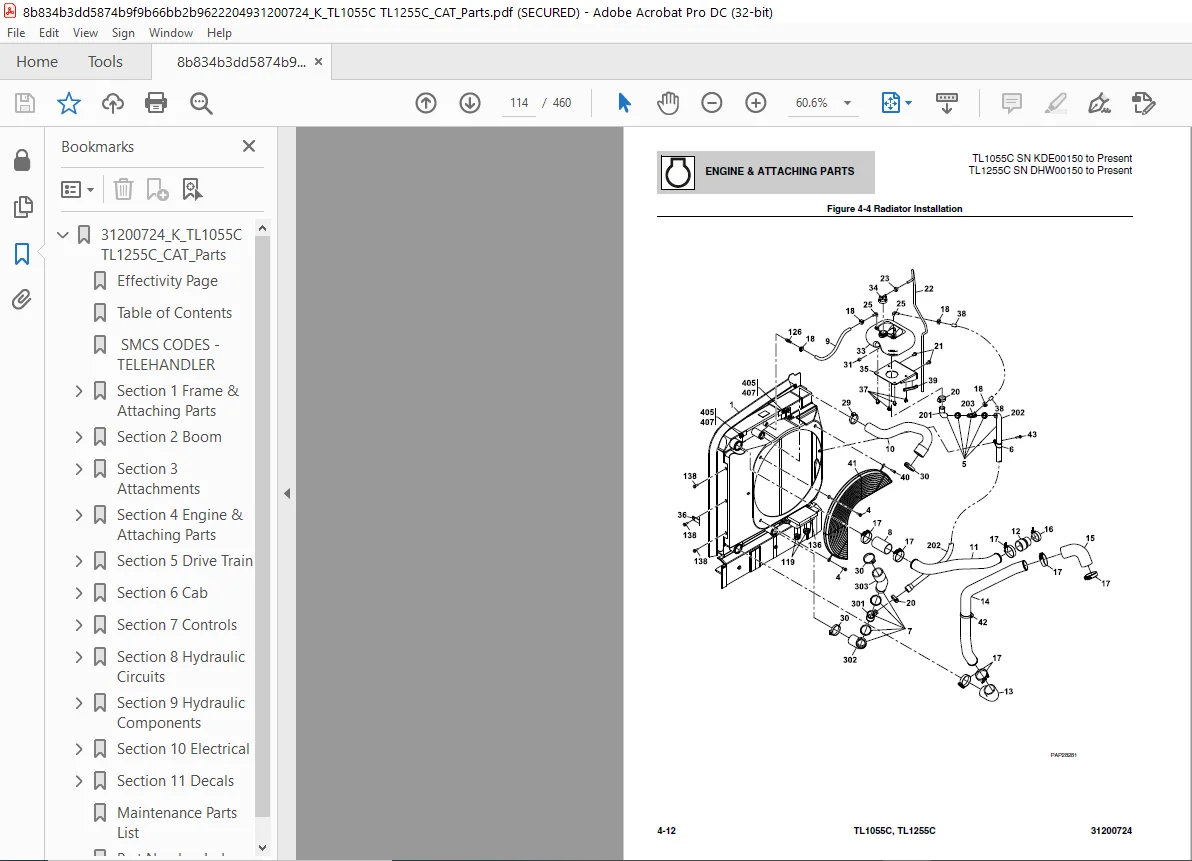Expand Section 4 Engine & Attaching Parts
The image size is (1192, 861).
[79, 515]
